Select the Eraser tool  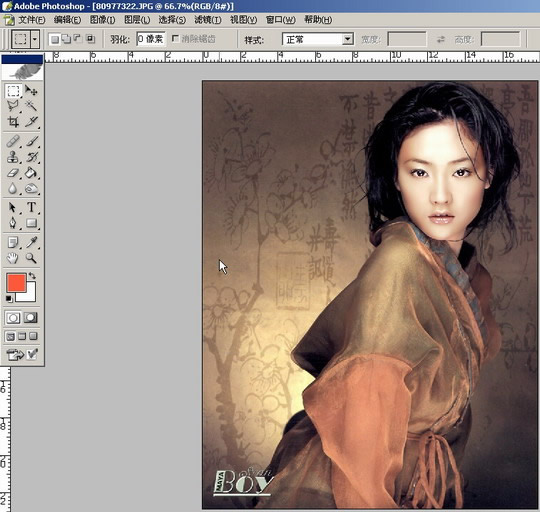pyautogui.click(x=13, y=173)
